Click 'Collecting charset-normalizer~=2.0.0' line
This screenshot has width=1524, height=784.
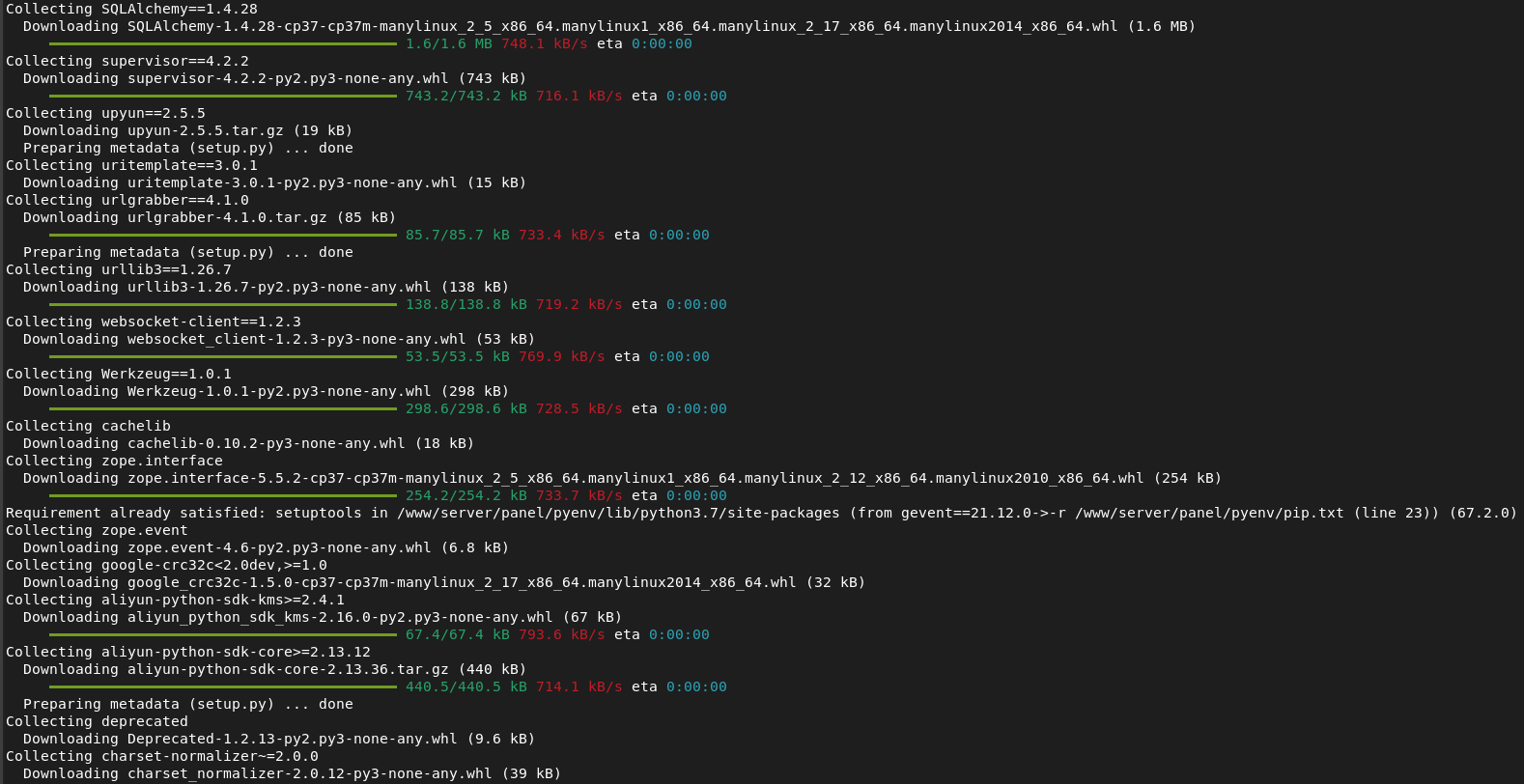(x=162, y=756)
